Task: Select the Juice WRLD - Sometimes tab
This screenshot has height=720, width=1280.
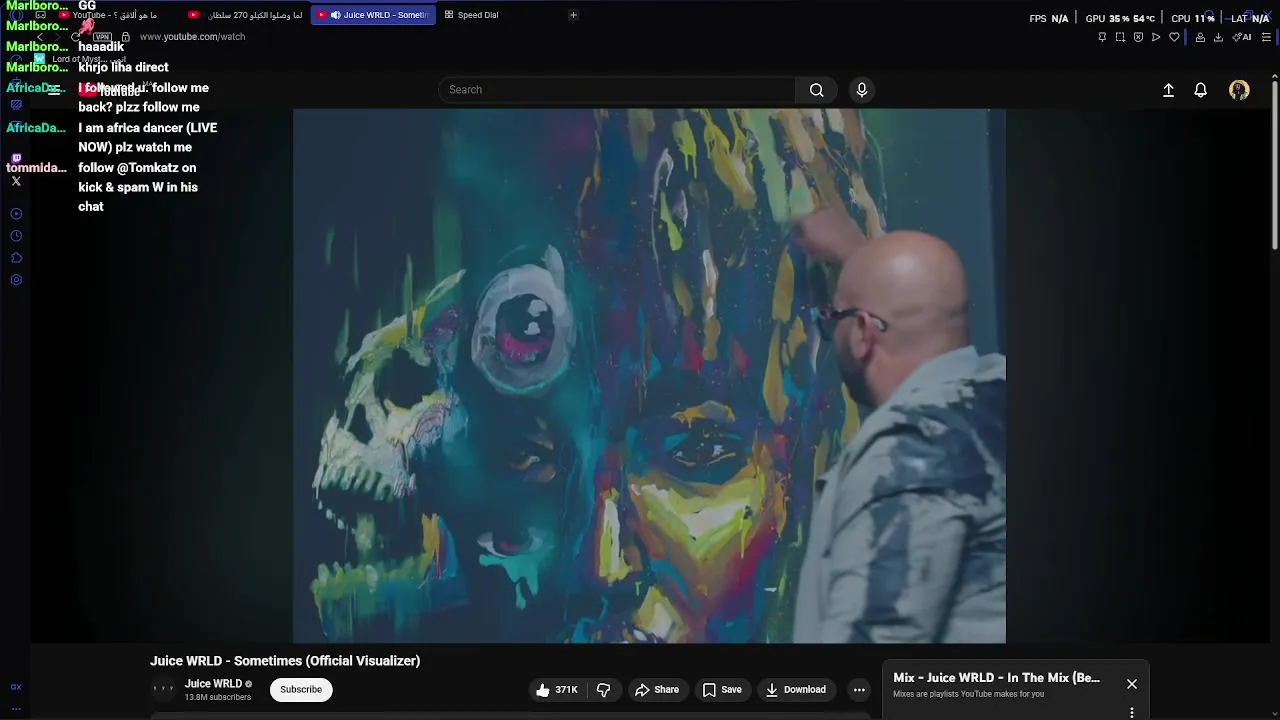Action: tap(373, 15)
